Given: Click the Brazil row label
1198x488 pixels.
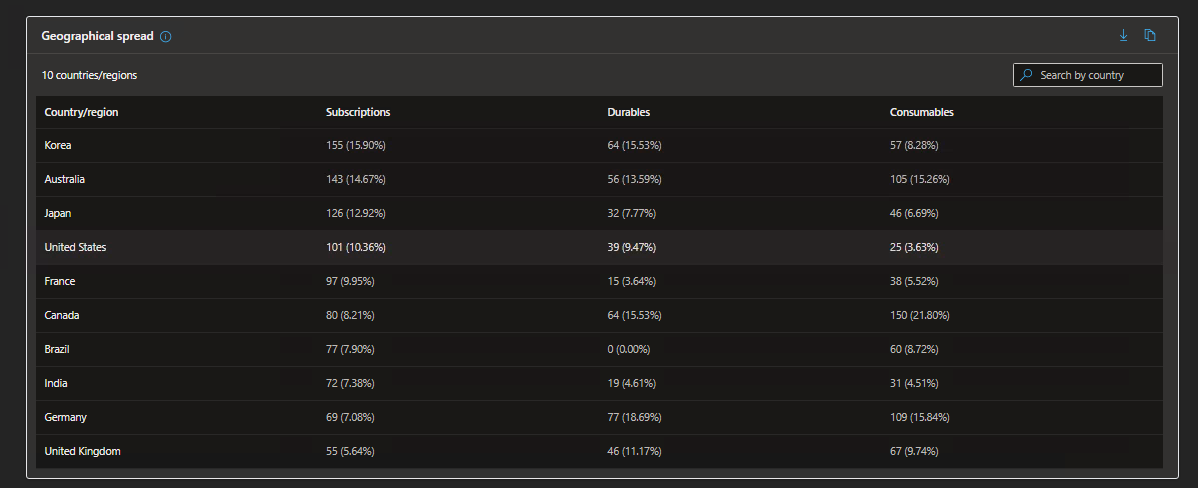Looking at the screenshot, I should click(x=57, y=349).
